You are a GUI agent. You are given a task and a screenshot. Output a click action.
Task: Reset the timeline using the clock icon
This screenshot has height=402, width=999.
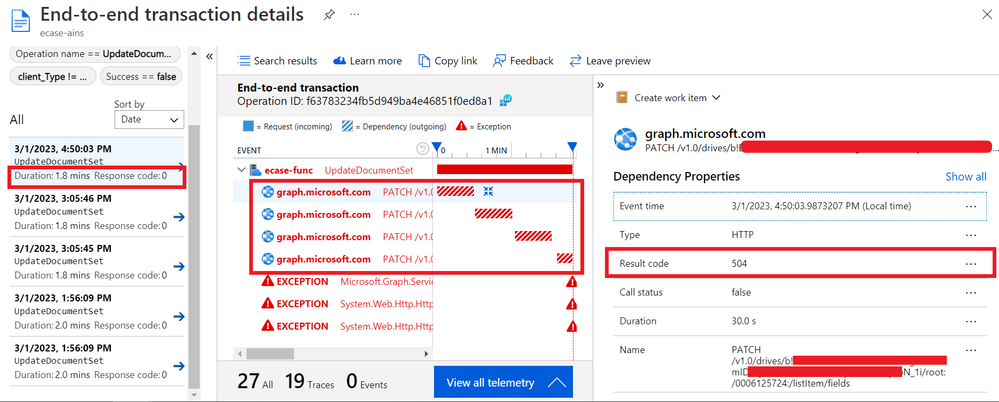[422, 149]
